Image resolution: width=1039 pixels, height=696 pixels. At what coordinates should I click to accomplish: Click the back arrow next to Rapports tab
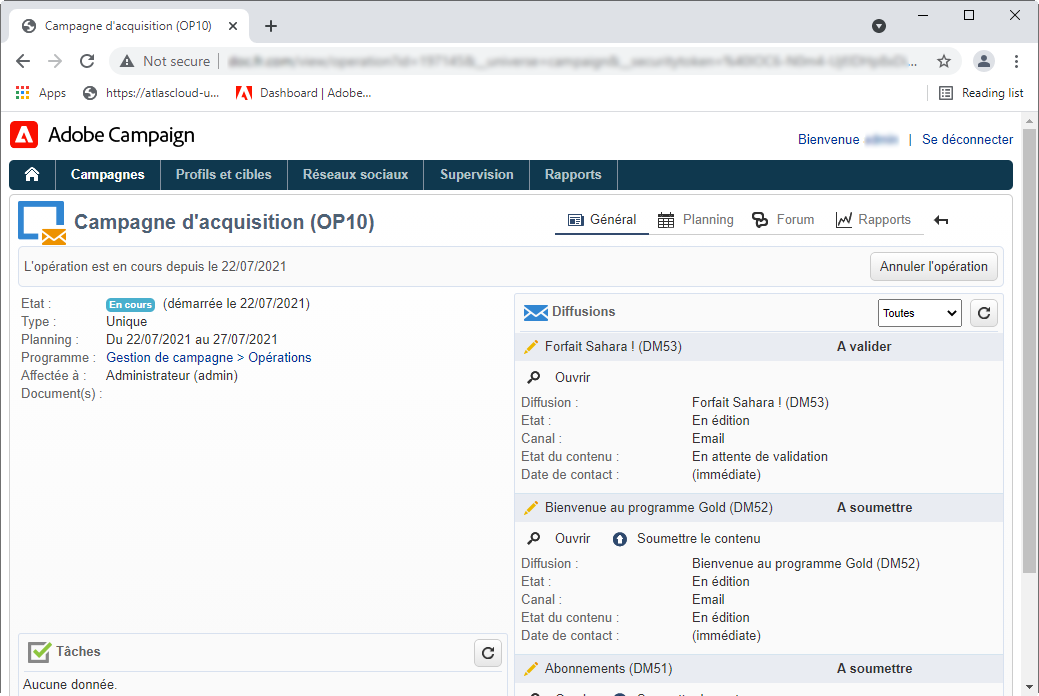tap(941, 220)
